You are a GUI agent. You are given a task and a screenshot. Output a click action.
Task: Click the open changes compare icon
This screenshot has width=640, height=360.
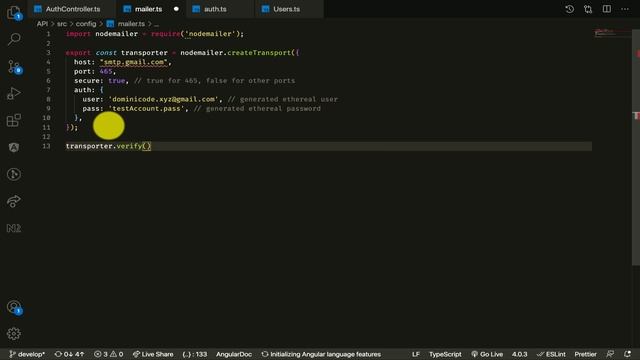(588, 9)
